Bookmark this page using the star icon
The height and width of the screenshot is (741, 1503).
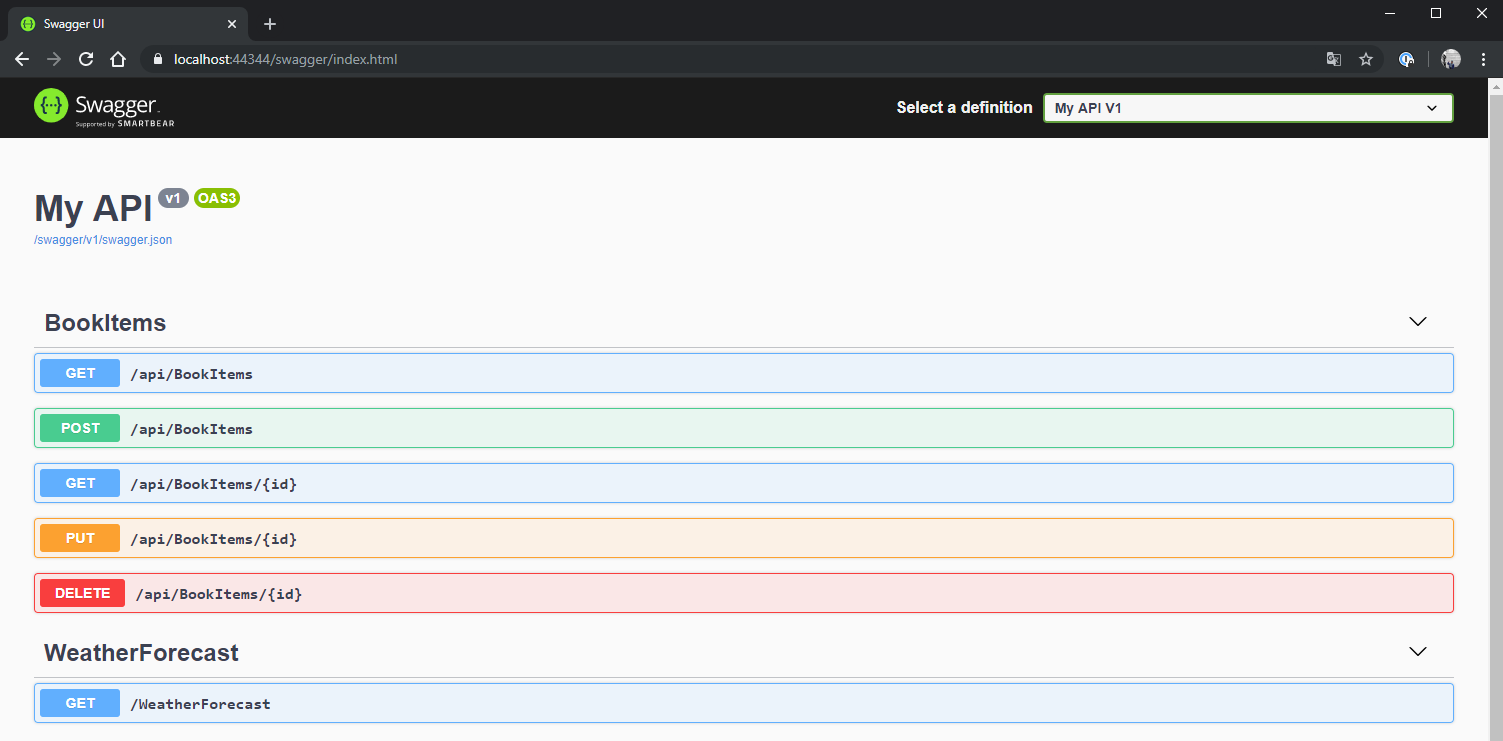1366,59
